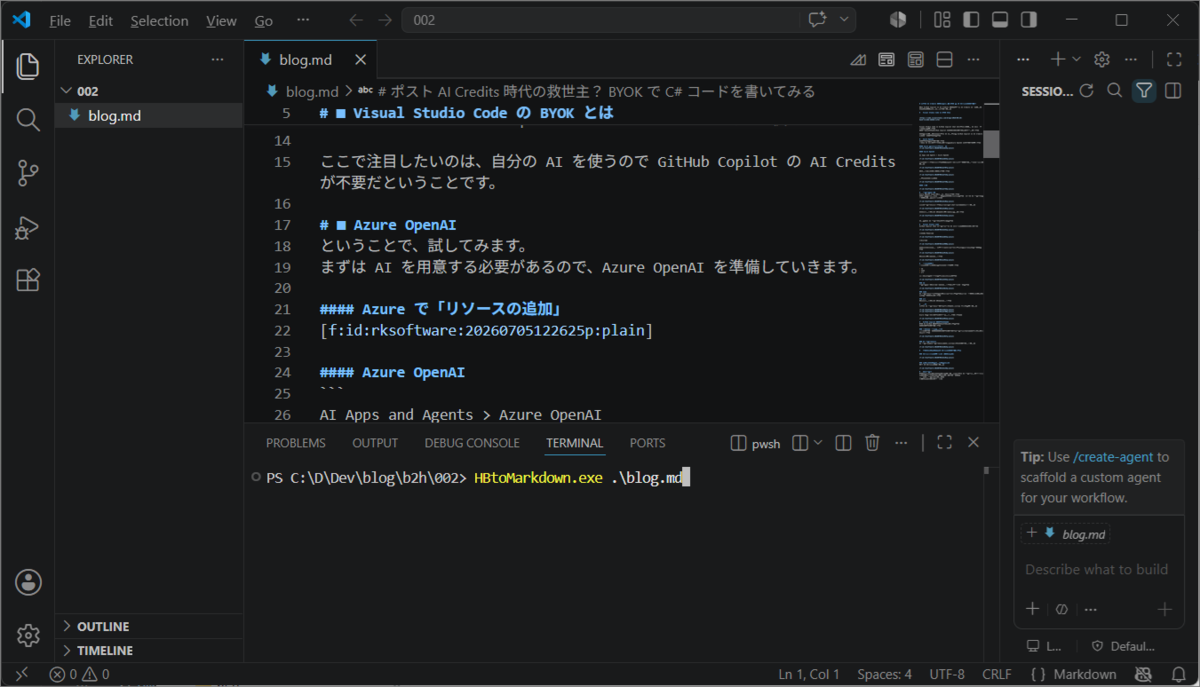1200x687 pixels.
Task: Toggle the primary side bar visibility
Action: [x=971, y=20]
